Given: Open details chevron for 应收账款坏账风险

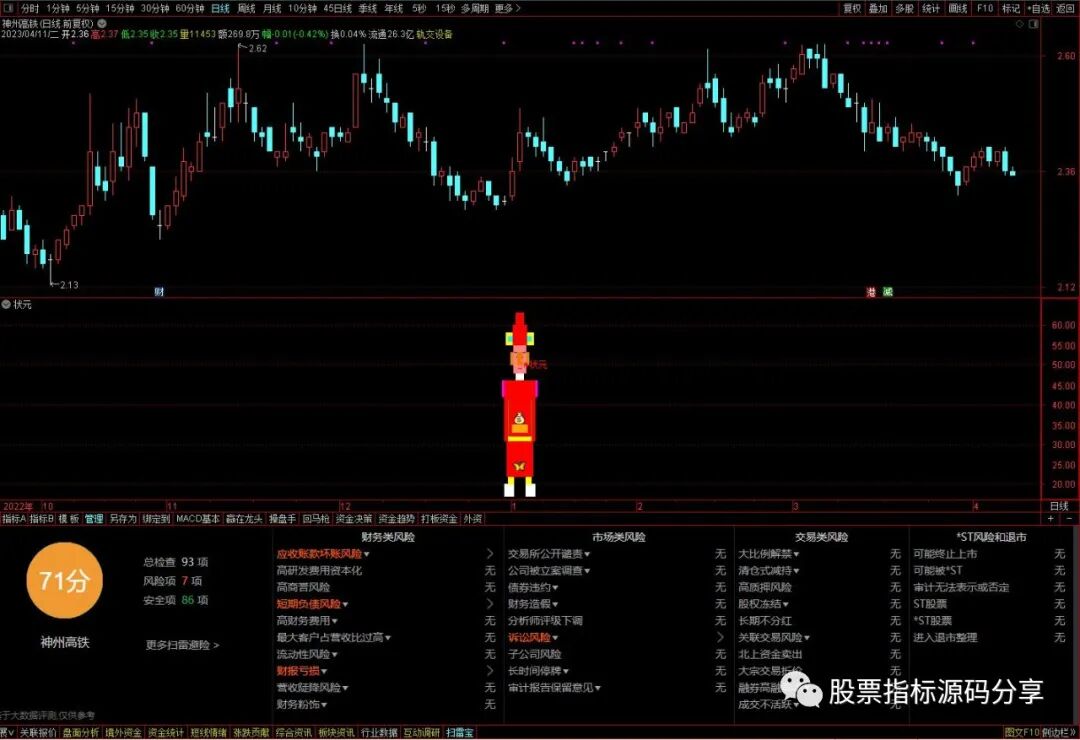Looking at the screenshot, I should coord(490,554).
